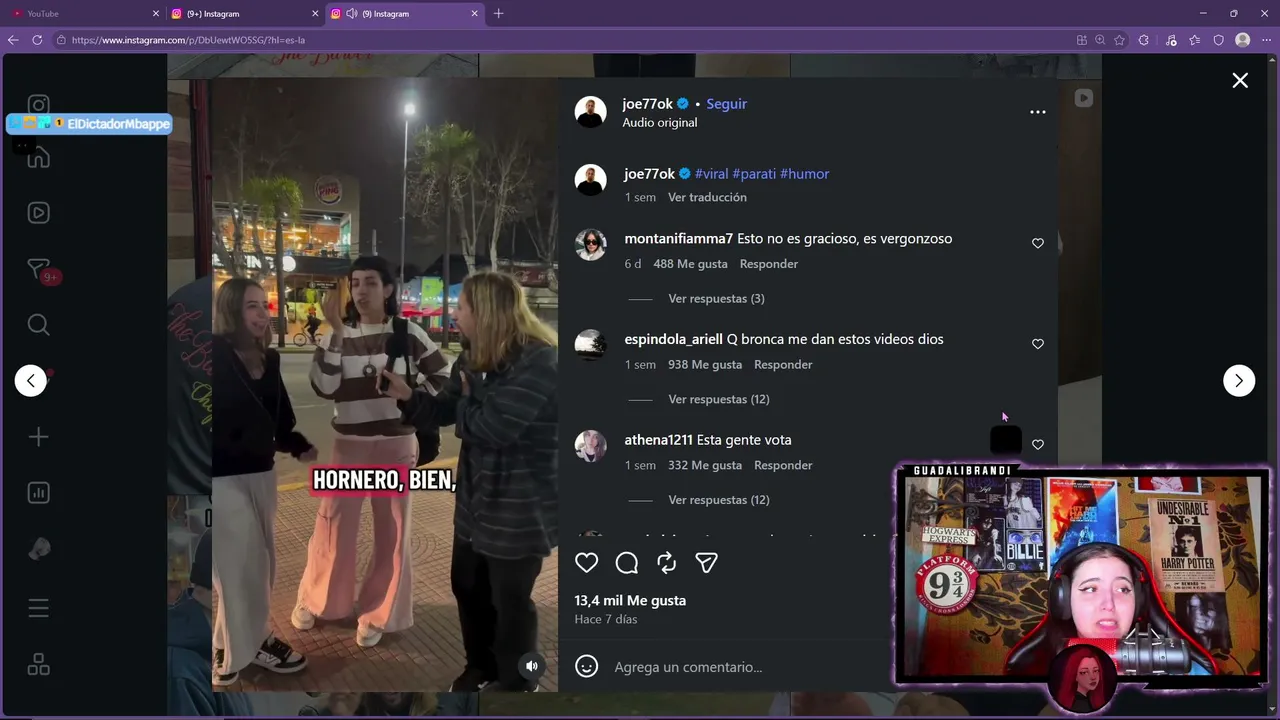This screenshot has width=1280, height=720.
Task: Open browser Settings and more menu
Action: pos(1266,40)
